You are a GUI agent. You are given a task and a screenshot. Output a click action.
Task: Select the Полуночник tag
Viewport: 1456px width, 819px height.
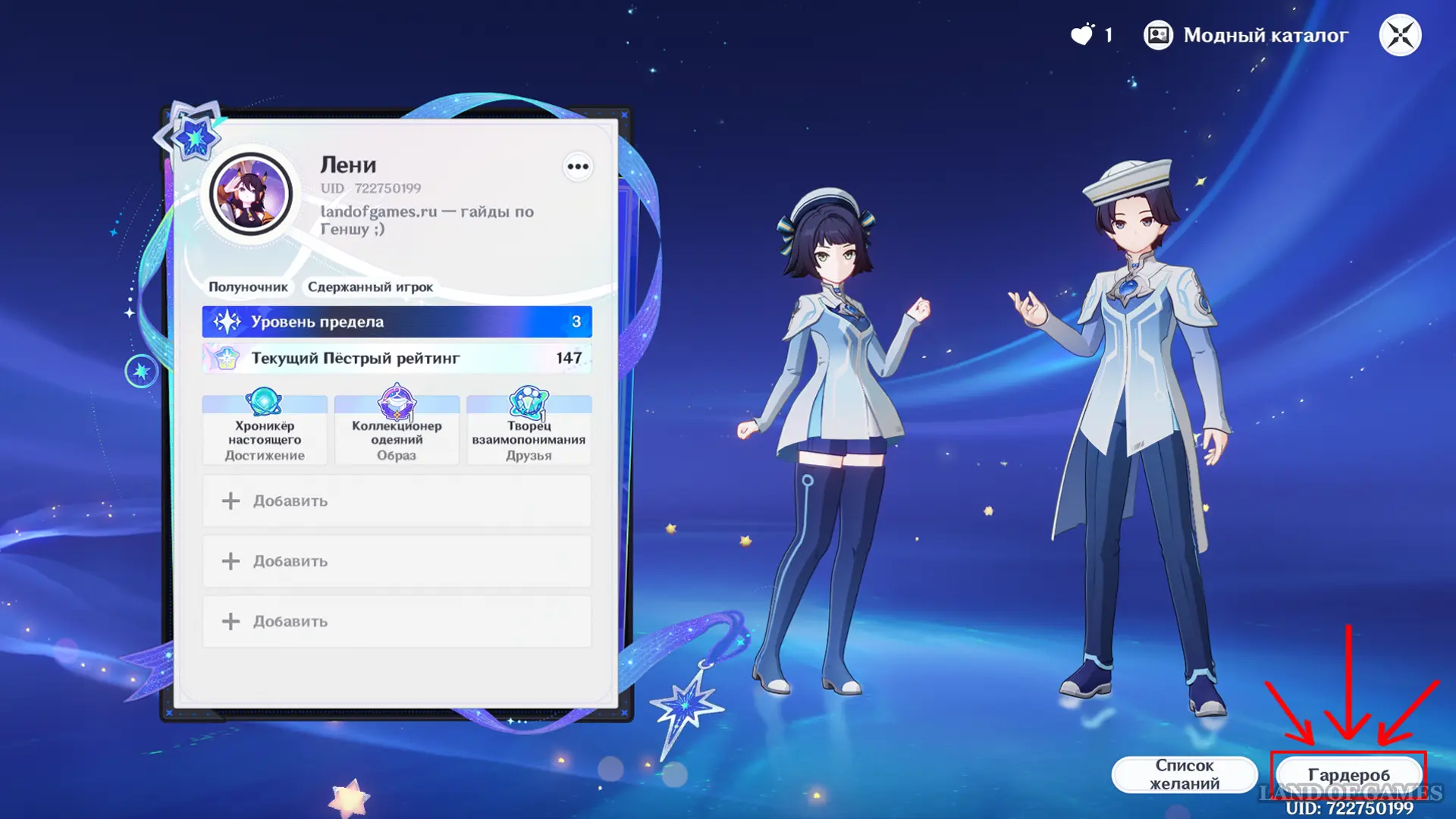[248, 287]
